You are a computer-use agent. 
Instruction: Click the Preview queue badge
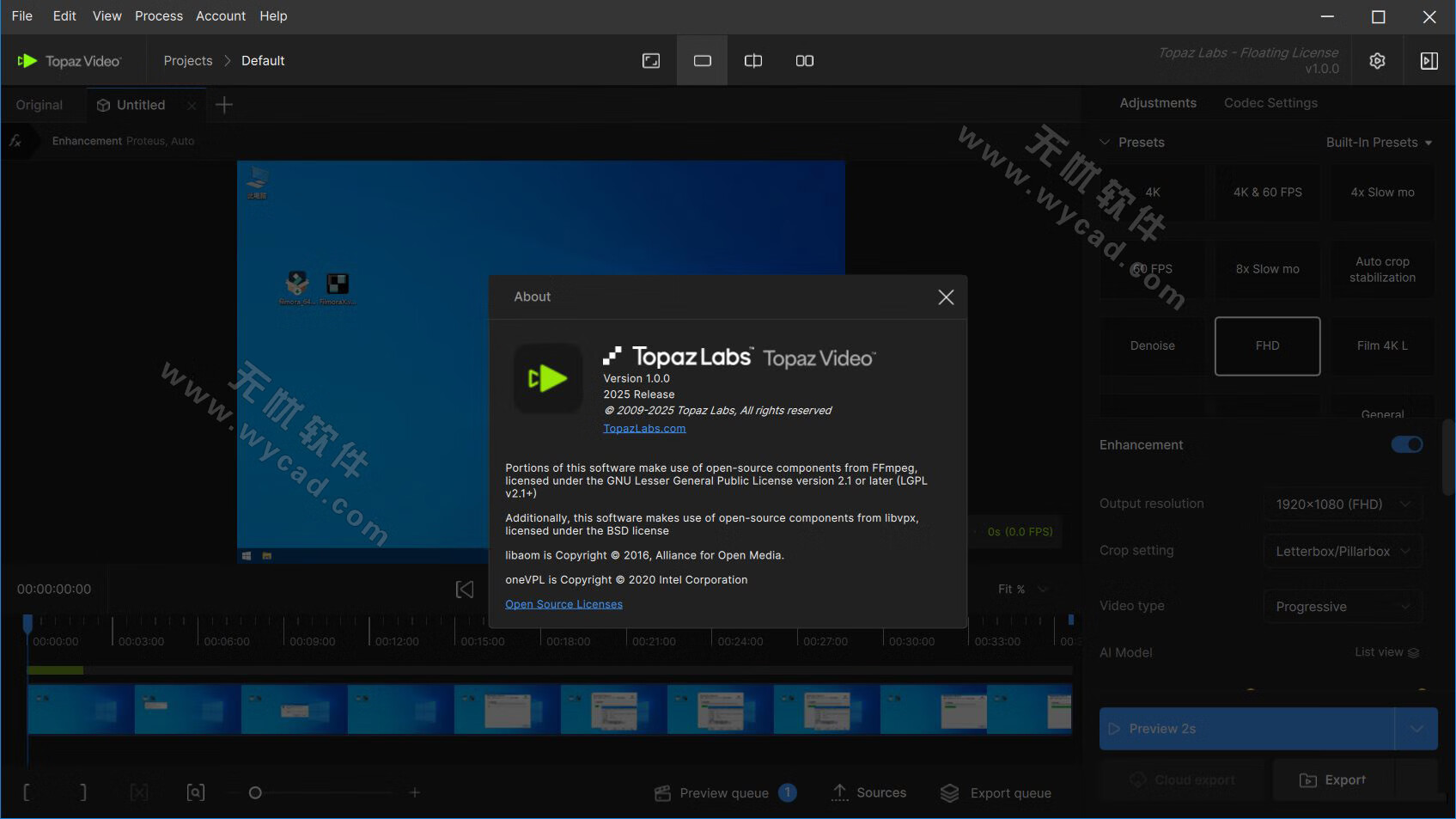tap(787, 792)
